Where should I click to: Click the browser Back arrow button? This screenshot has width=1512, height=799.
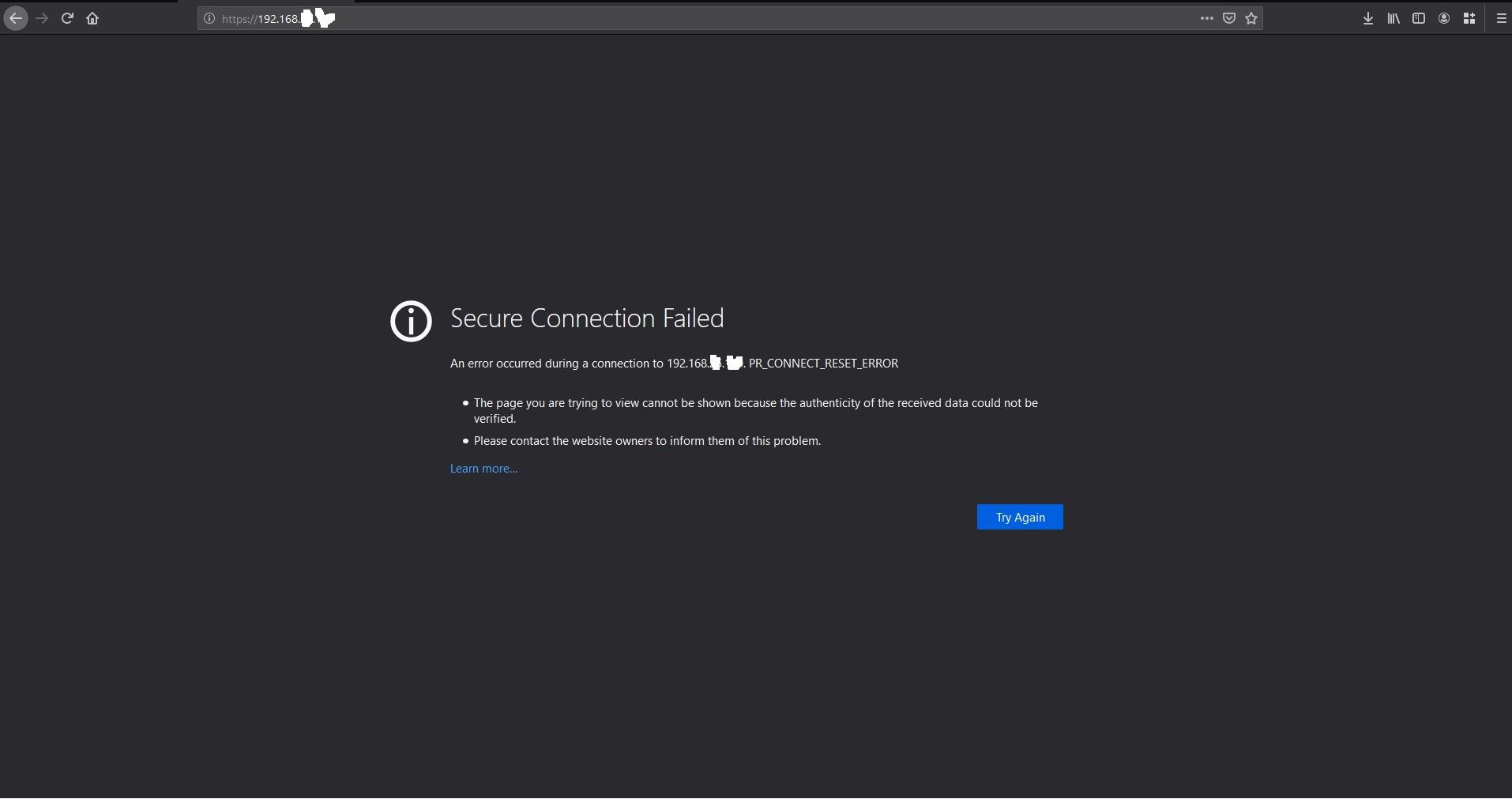[16, 18]
